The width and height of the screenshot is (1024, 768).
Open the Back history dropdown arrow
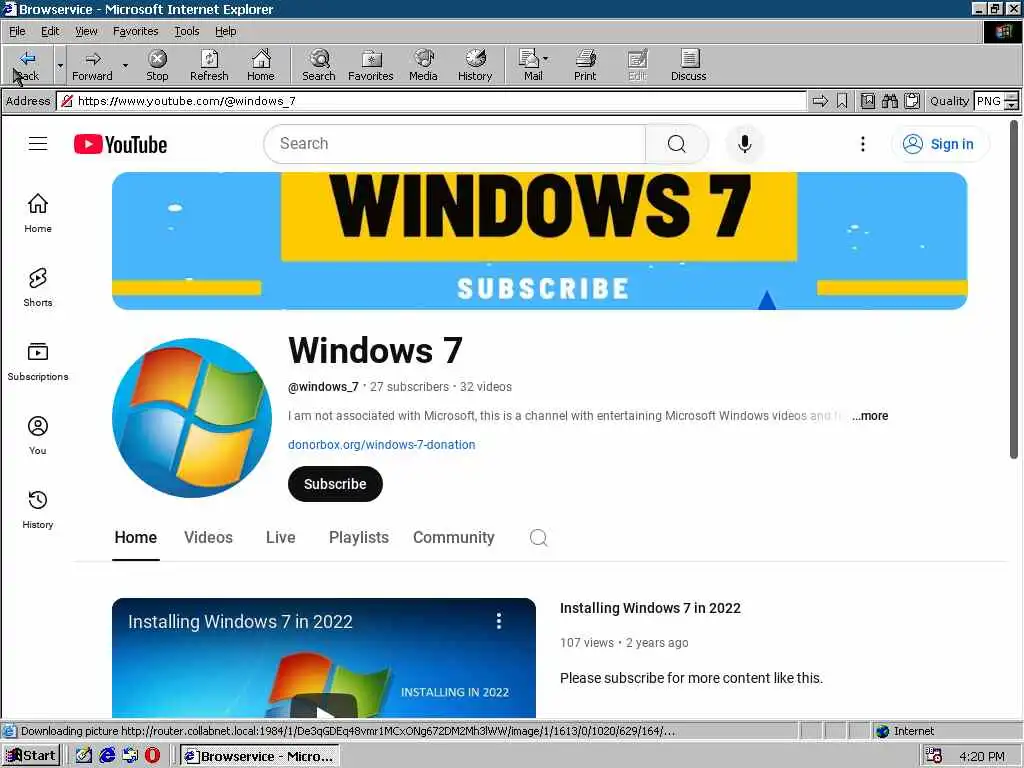click(60, 65)
